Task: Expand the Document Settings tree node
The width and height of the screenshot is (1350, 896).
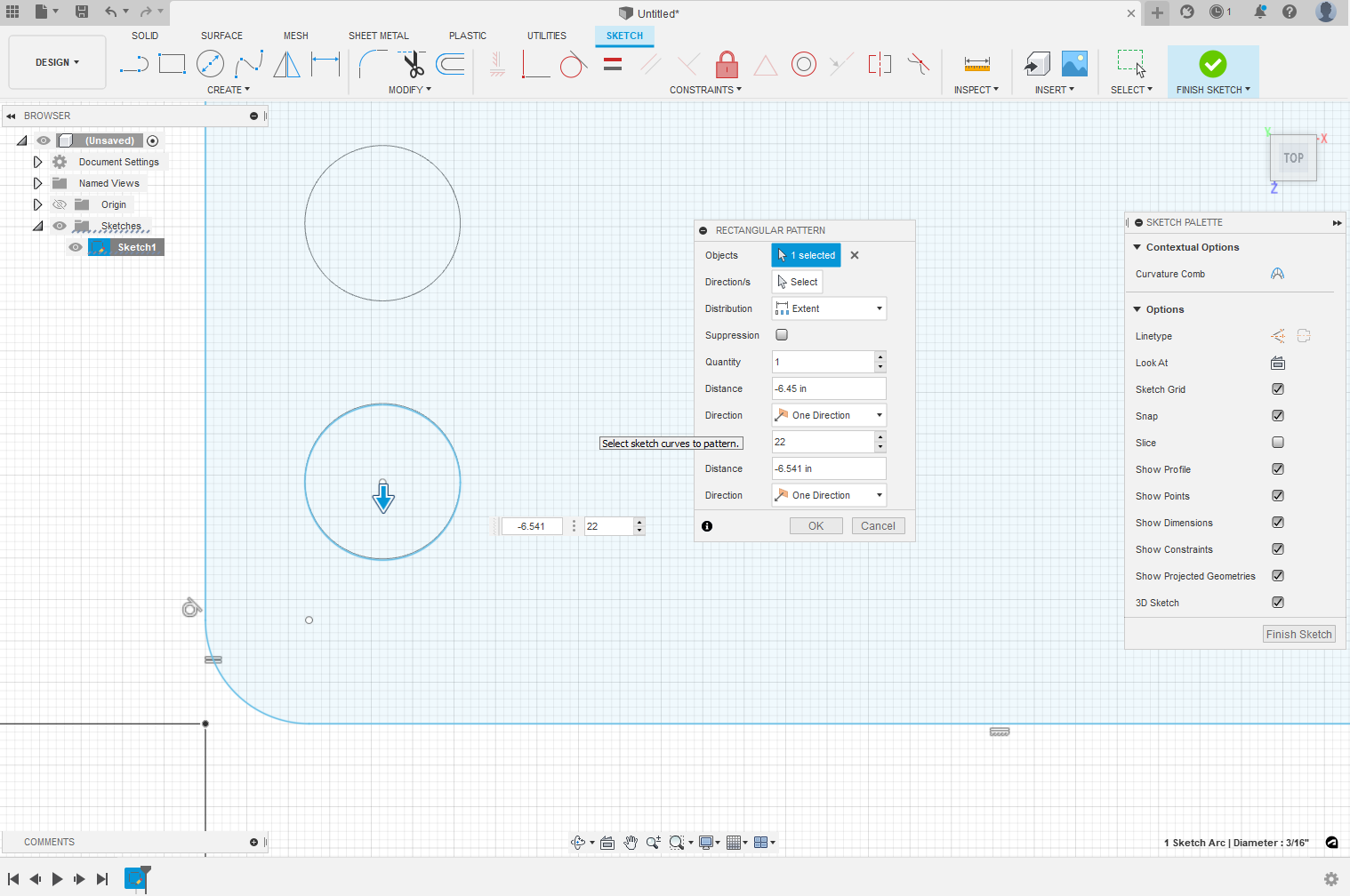Action: point(37,162)
